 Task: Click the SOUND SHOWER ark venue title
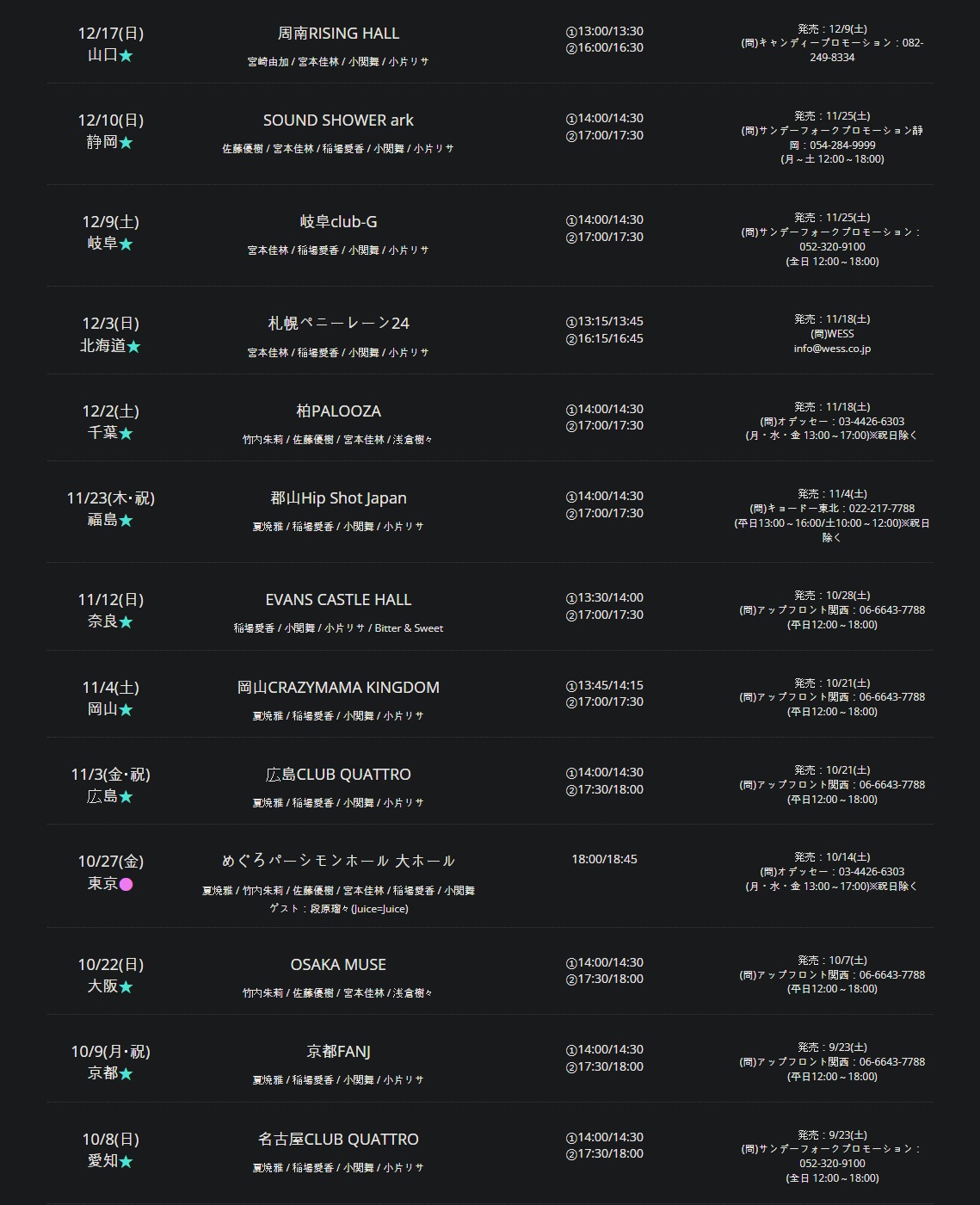pyautogui.click(x=338, y=120)
